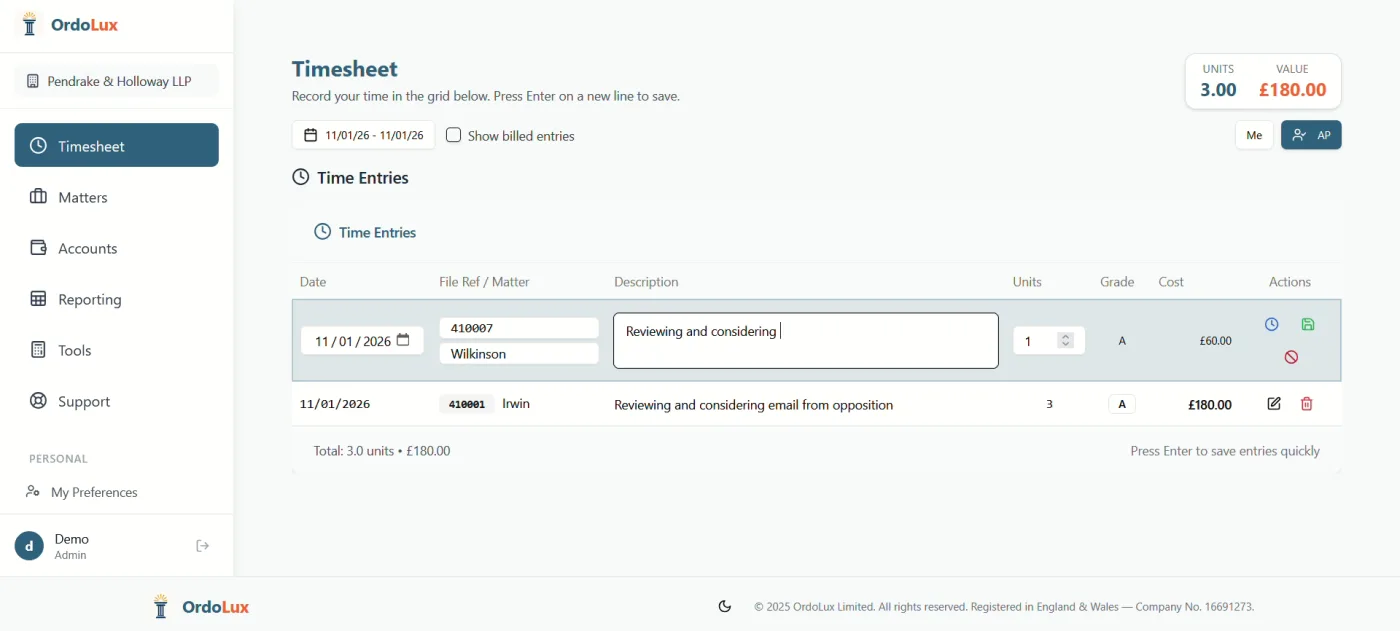
Task: Open calendar picker in date field
Action: click(403, 341)
